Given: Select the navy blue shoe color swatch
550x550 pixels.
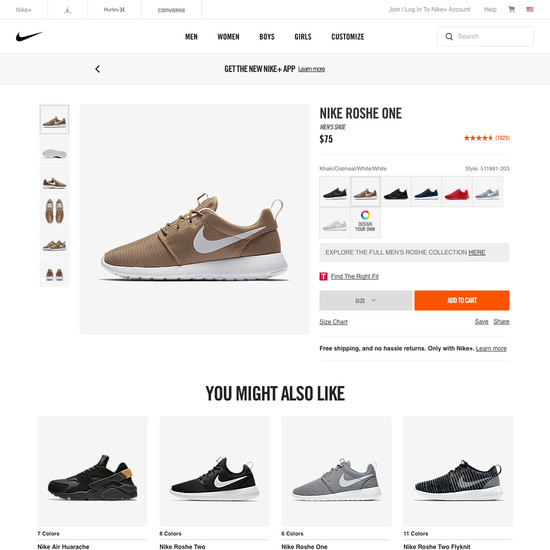Looking at the screenshot, I should point(426,192).
